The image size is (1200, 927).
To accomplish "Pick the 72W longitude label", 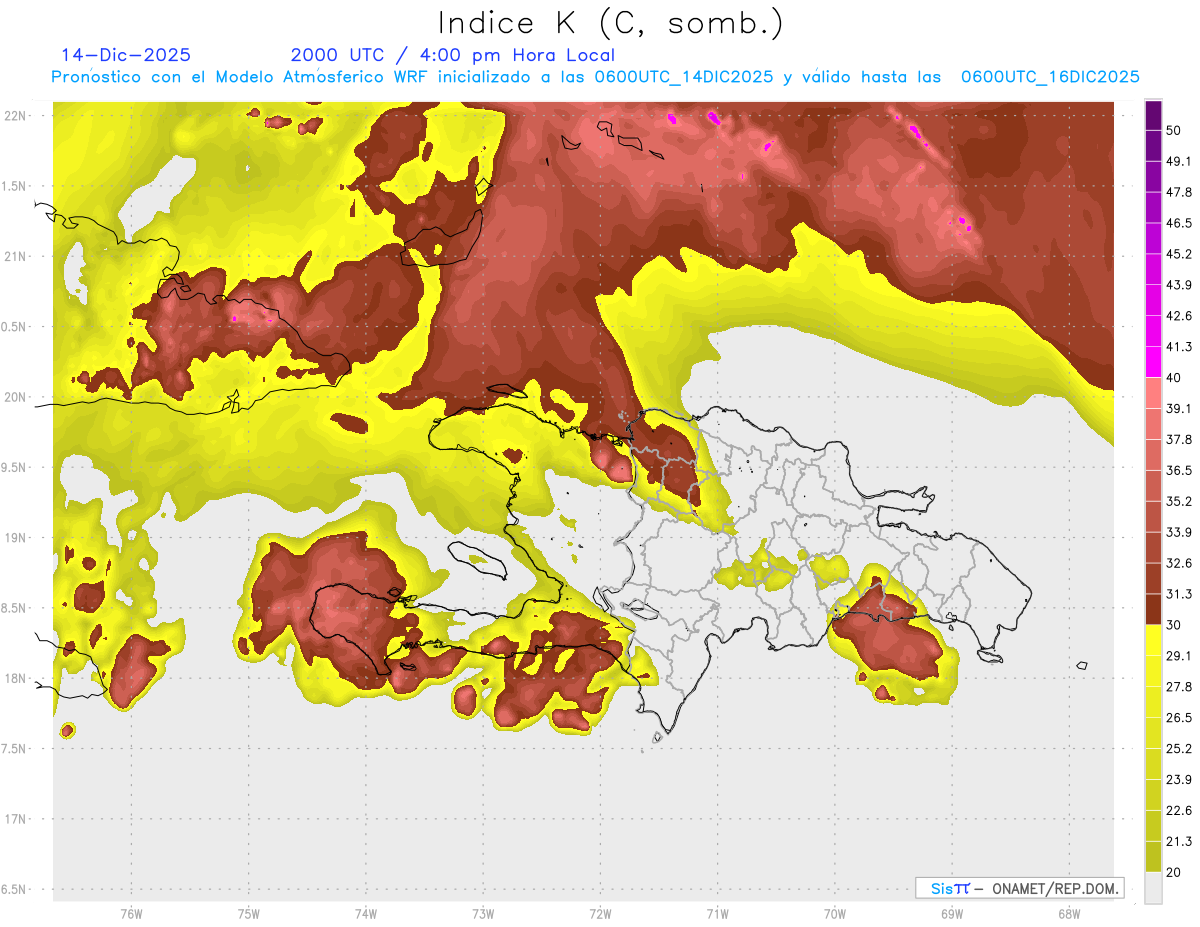I will coord(600,913).
